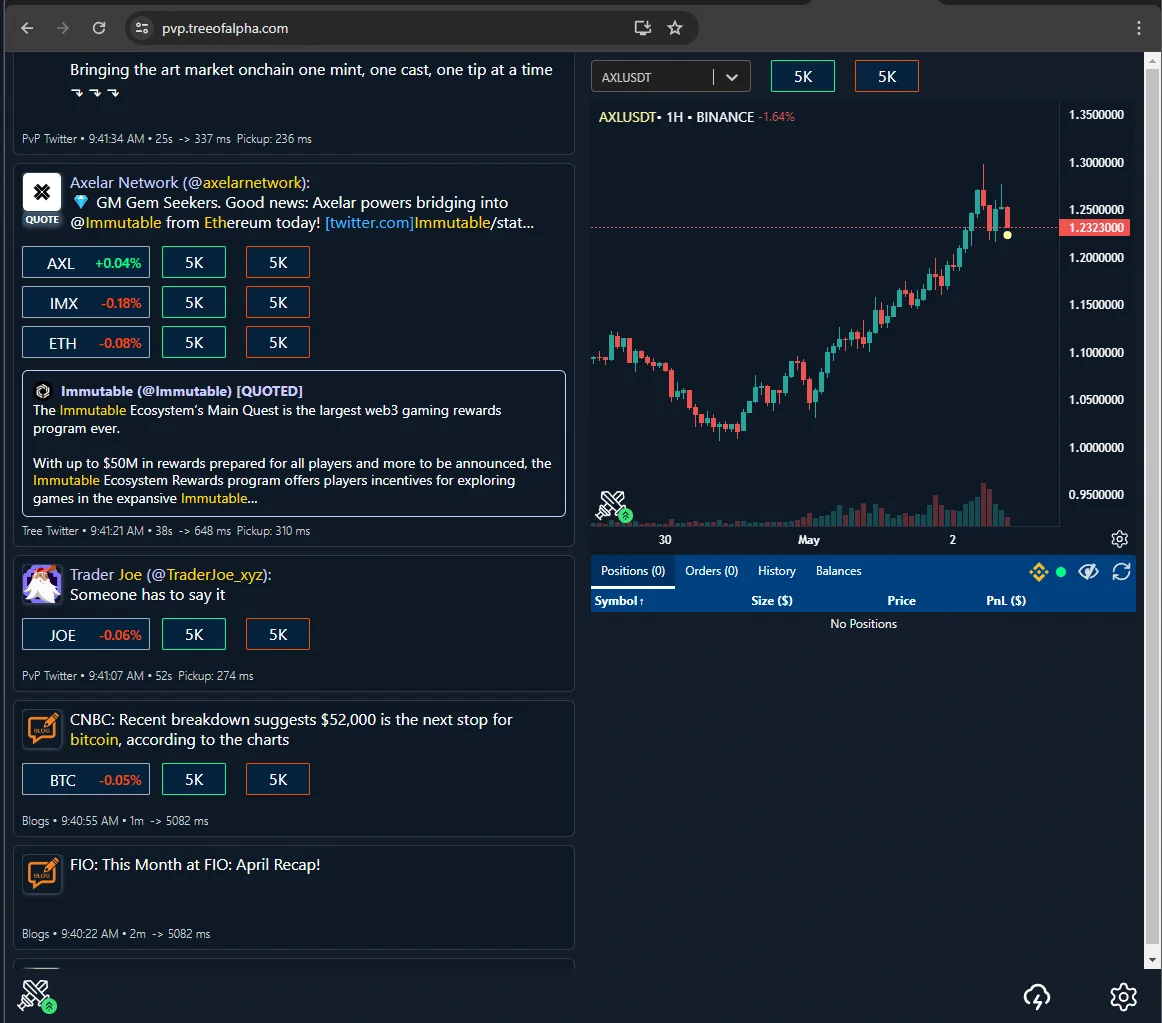
Task: Click crossed swords icon in bottom bar
Action: coord(37,996)
